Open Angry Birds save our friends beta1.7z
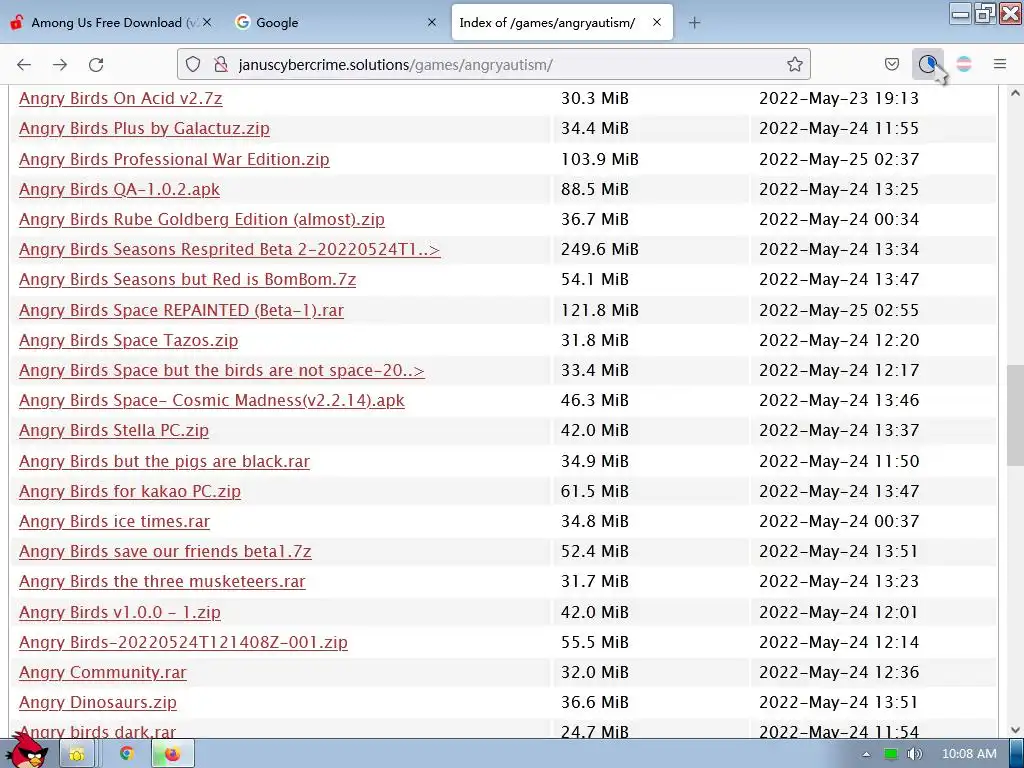The width and height of the screenshot is (1024, 768). tap(165, 551)
